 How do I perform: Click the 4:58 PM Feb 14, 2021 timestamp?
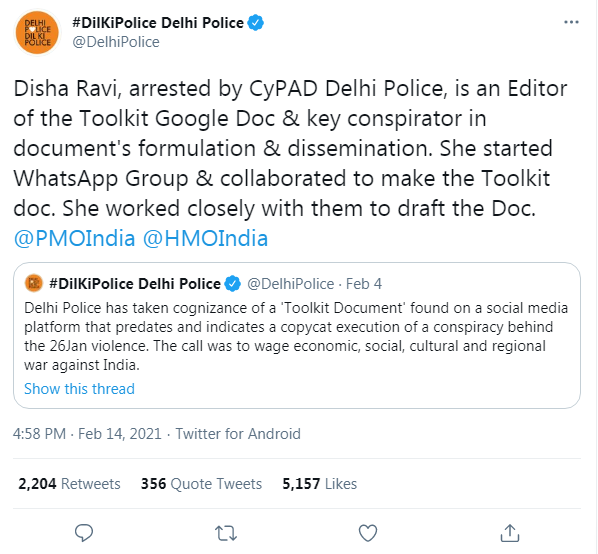(87, 434)
